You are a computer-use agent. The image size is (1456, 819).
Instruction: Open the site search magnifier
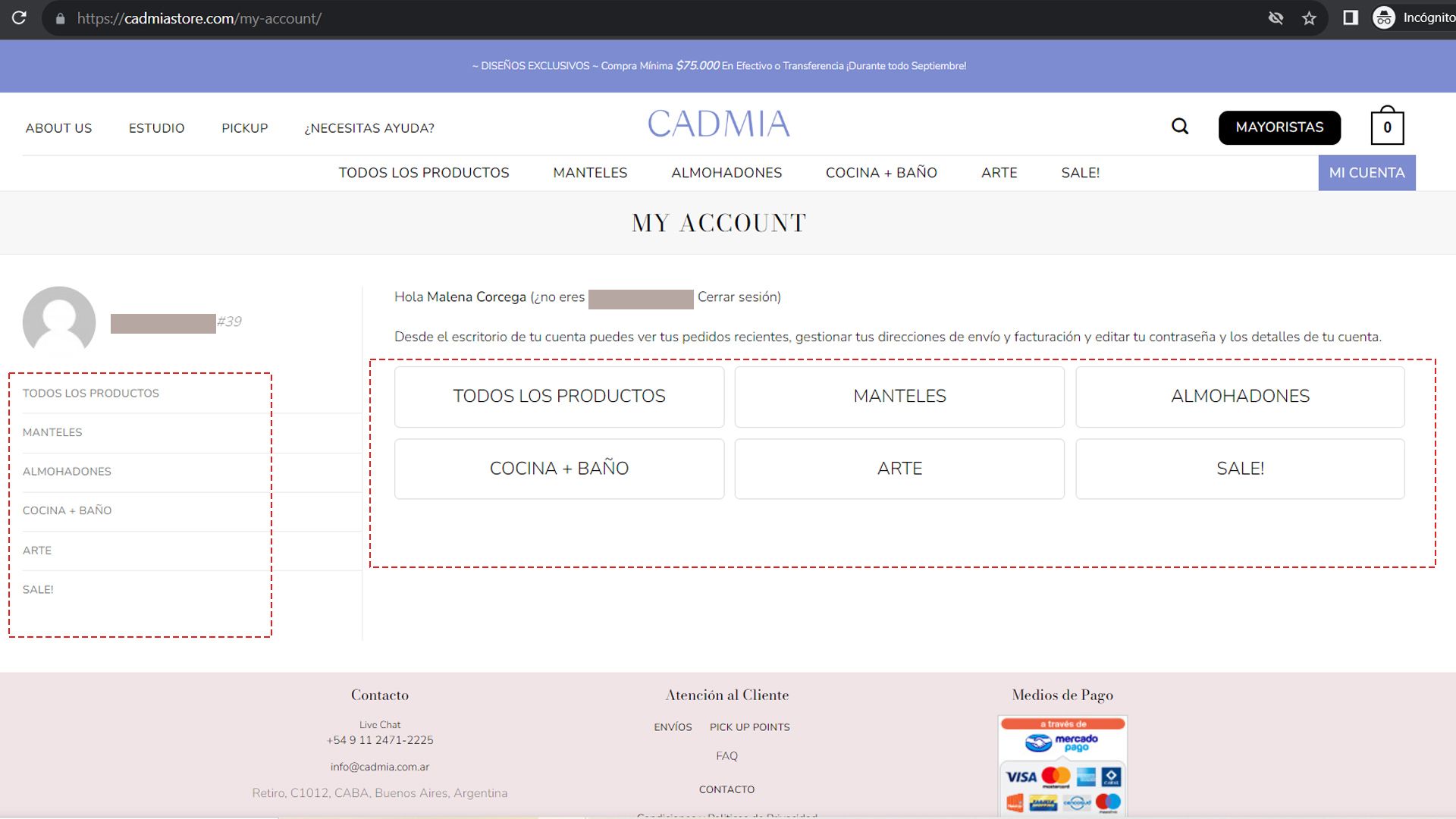point(1180,127)
